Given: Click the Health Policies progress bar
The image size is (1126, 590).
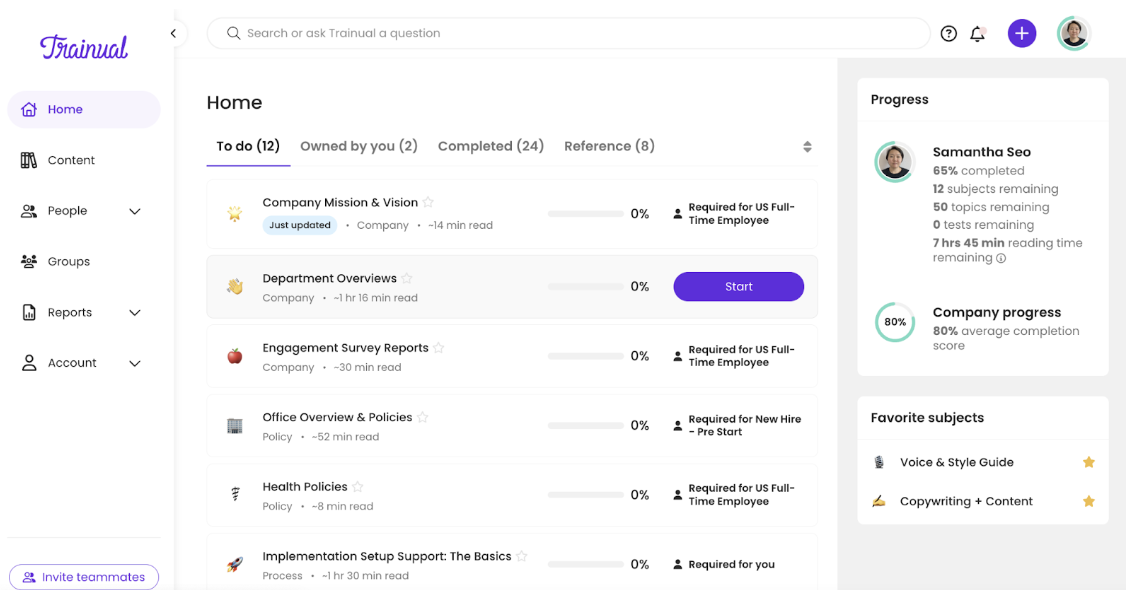Looking at the screenshot, I should (585, 495).
